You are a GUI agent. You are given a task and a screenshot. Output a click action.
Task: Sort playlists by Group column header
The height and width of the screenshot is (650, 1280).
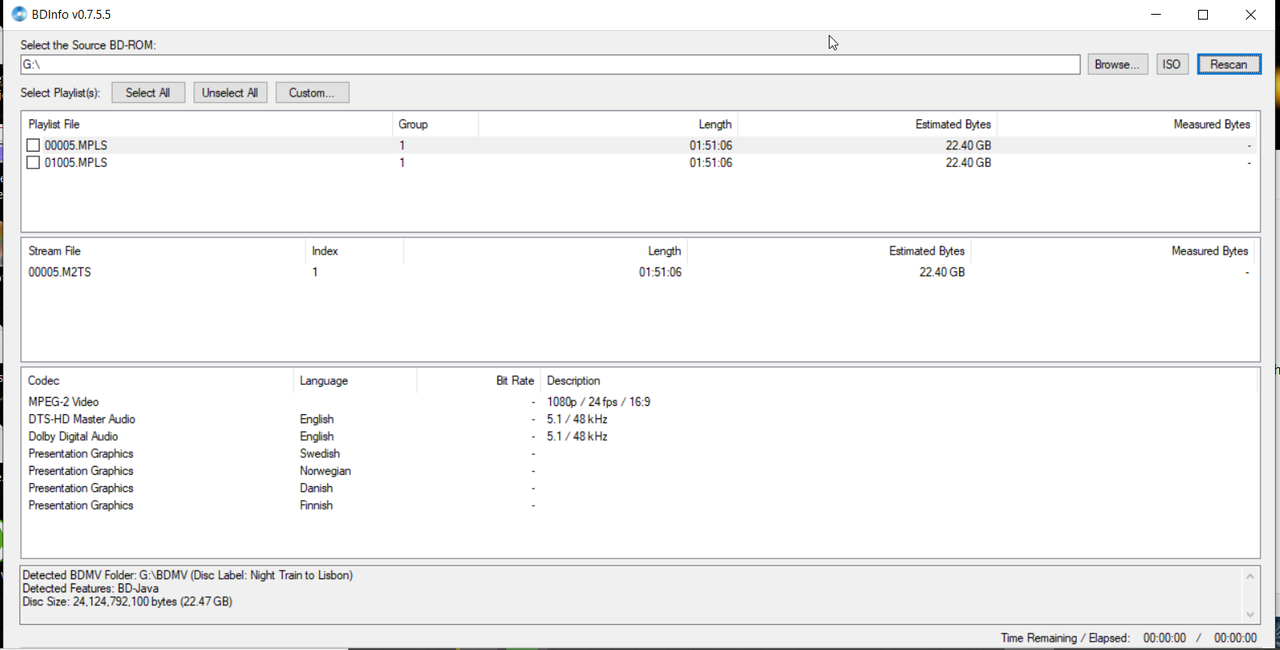click(435, 124)
